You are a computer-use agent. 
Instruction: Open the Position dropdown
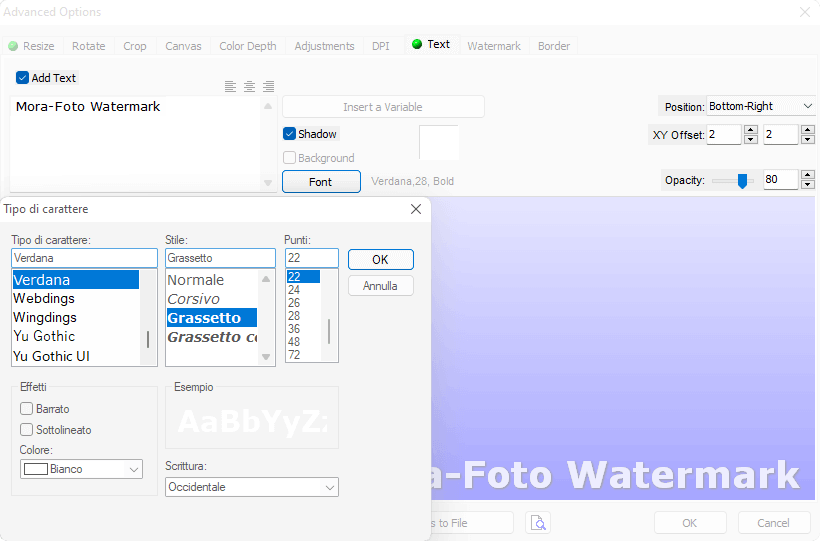click(x=761, y=106)
